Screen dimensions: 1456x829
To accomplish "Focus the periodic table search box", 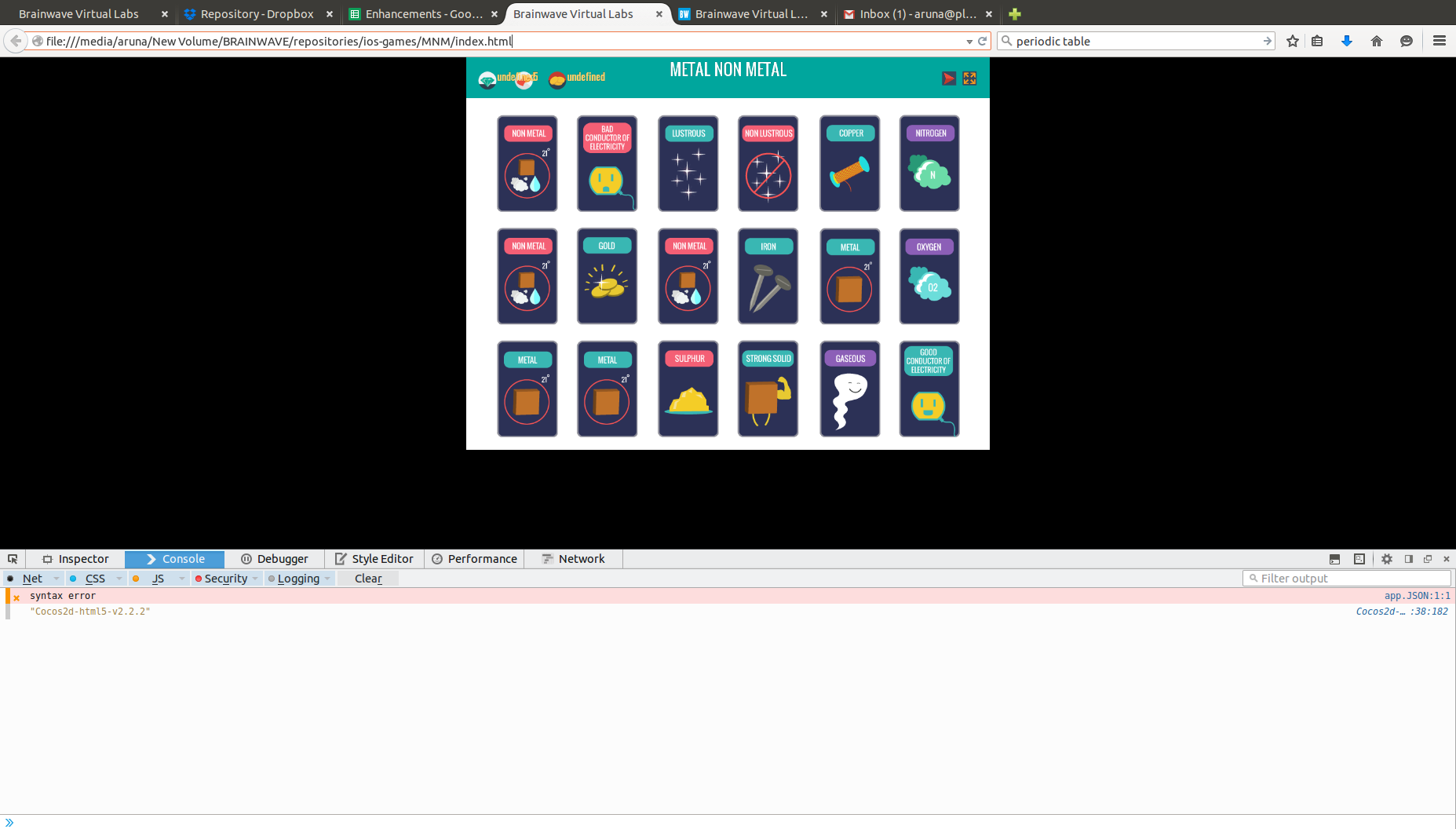I will 1136,41.
